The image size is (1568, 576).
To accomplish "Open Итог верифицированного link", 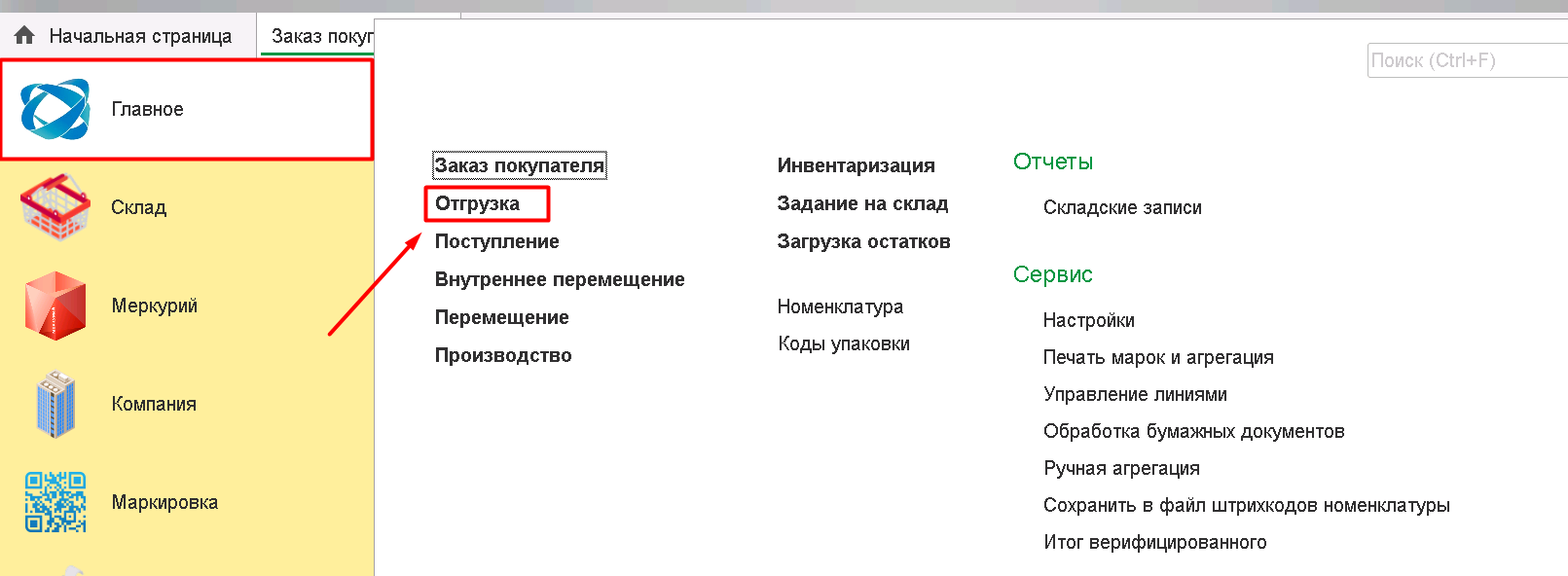I will pos(1154,542).
